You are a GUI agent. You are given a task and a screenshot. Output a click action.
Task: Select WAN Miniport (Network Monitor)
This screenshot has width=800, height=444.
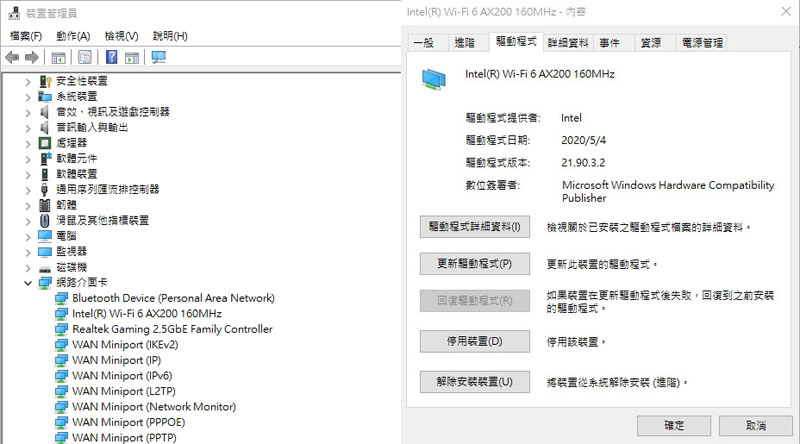pyautogui.click(x=154, y=407)
